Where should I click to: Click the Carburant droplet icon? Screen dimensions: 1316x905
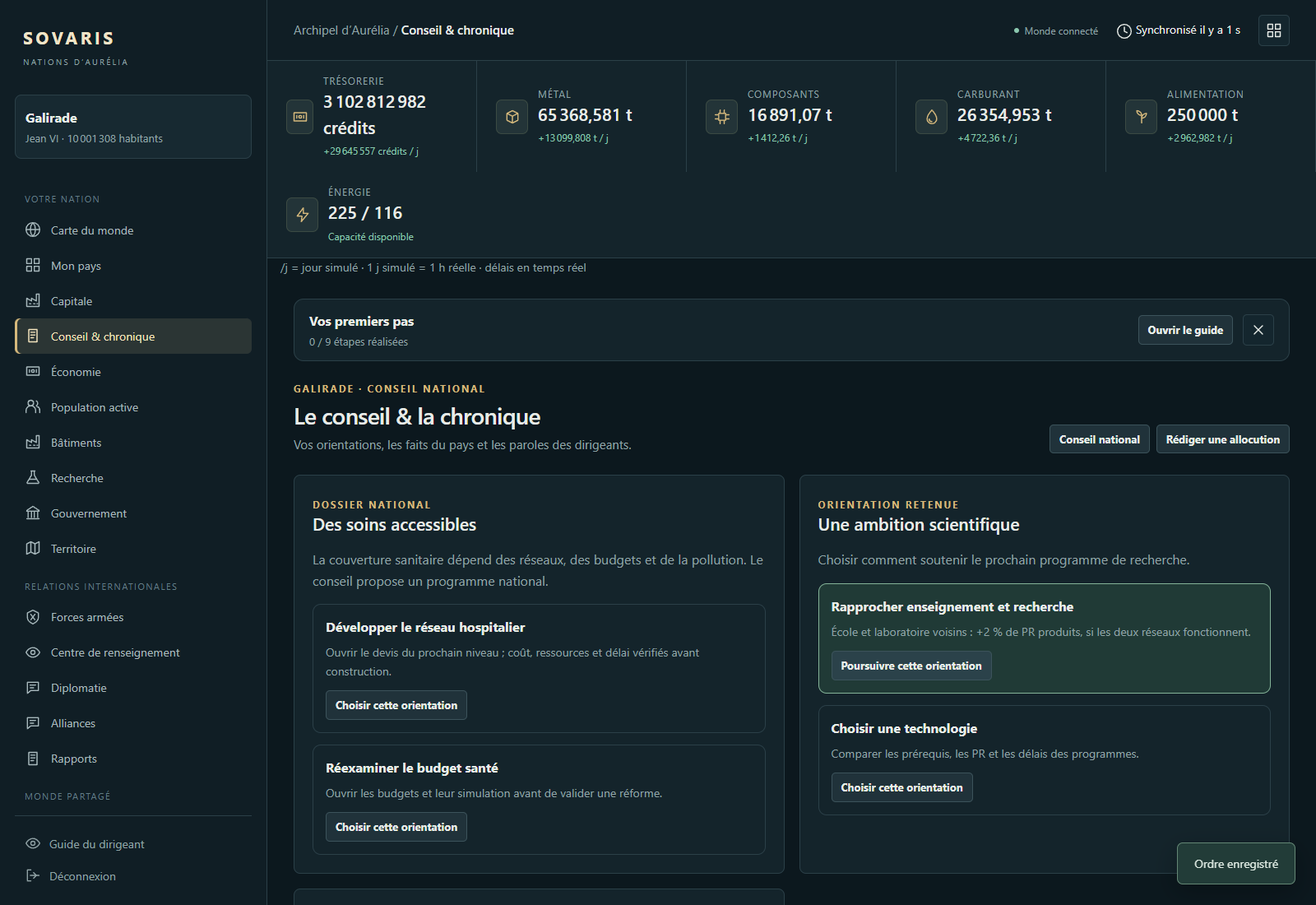coord(931,117)
